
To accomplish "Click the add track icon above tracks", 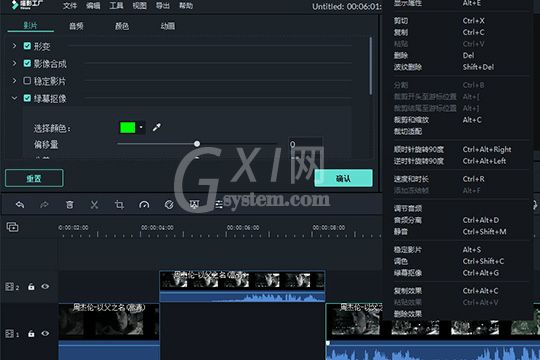I will tap(12, 227).
